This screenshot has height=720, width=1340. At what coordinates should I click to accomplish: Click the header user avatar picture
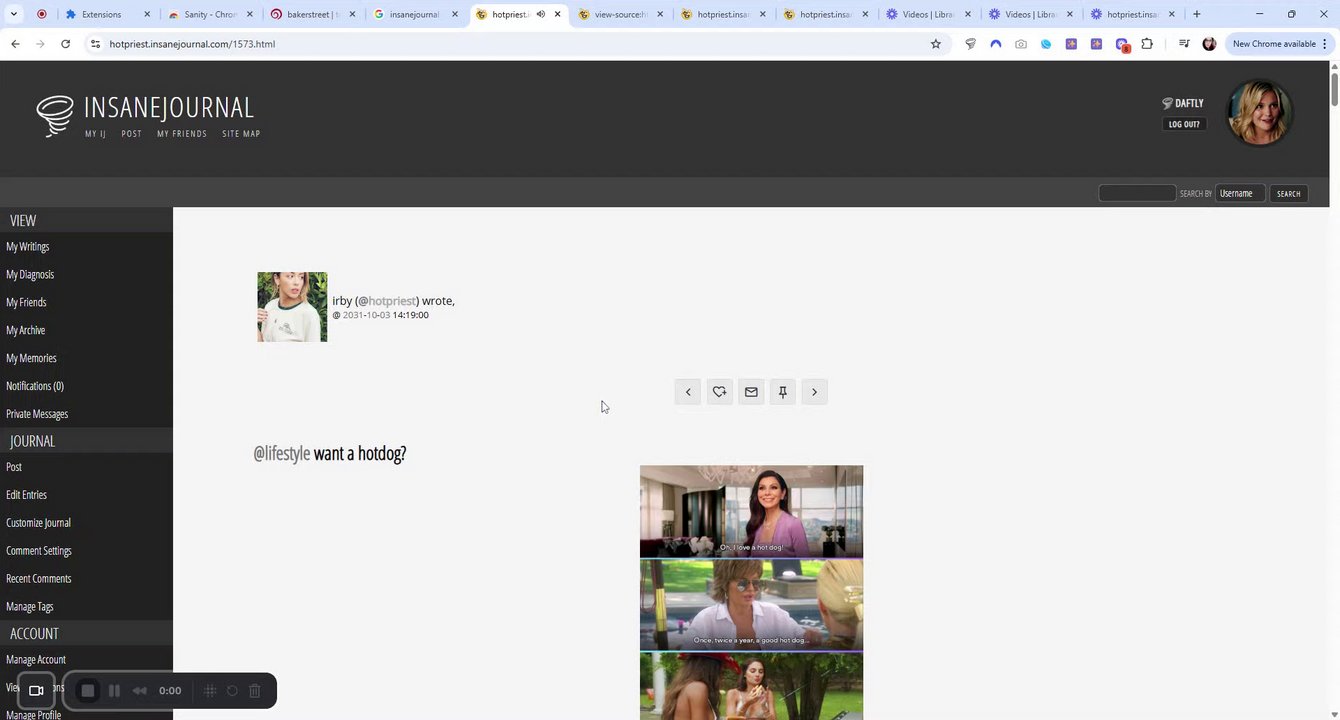click(x=1259, y=112)
